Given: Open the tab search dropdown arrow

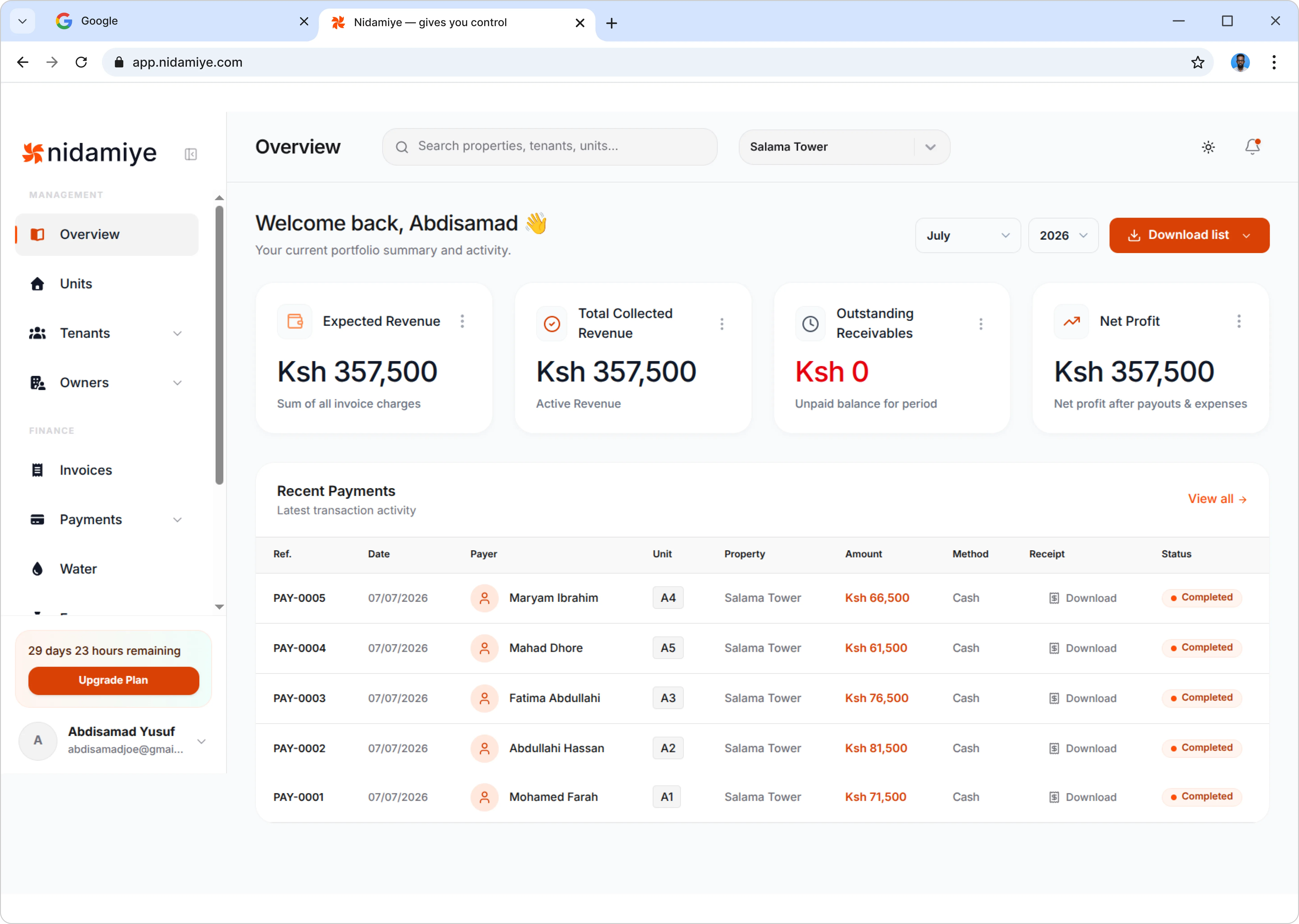Looking at the screenshot, I should click(22, 22).
